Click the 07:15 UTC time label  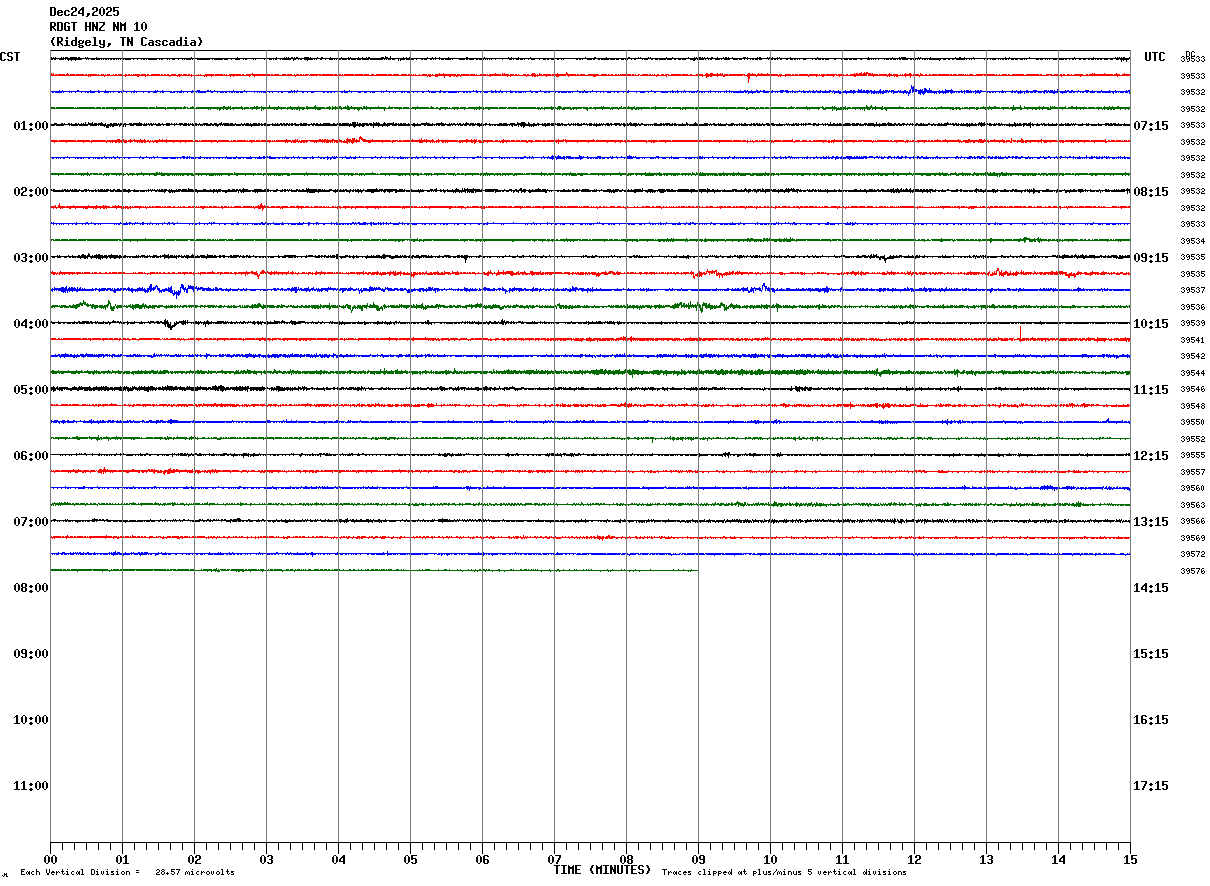pos(1151,126)
